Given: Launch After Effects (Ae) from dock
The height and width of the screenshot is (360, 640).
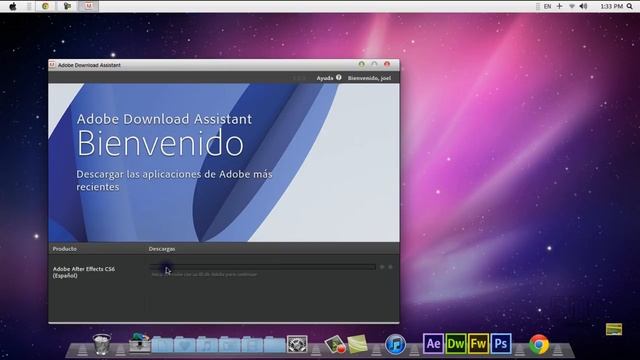Looking at the screenshot, I should tap(433, 344).
